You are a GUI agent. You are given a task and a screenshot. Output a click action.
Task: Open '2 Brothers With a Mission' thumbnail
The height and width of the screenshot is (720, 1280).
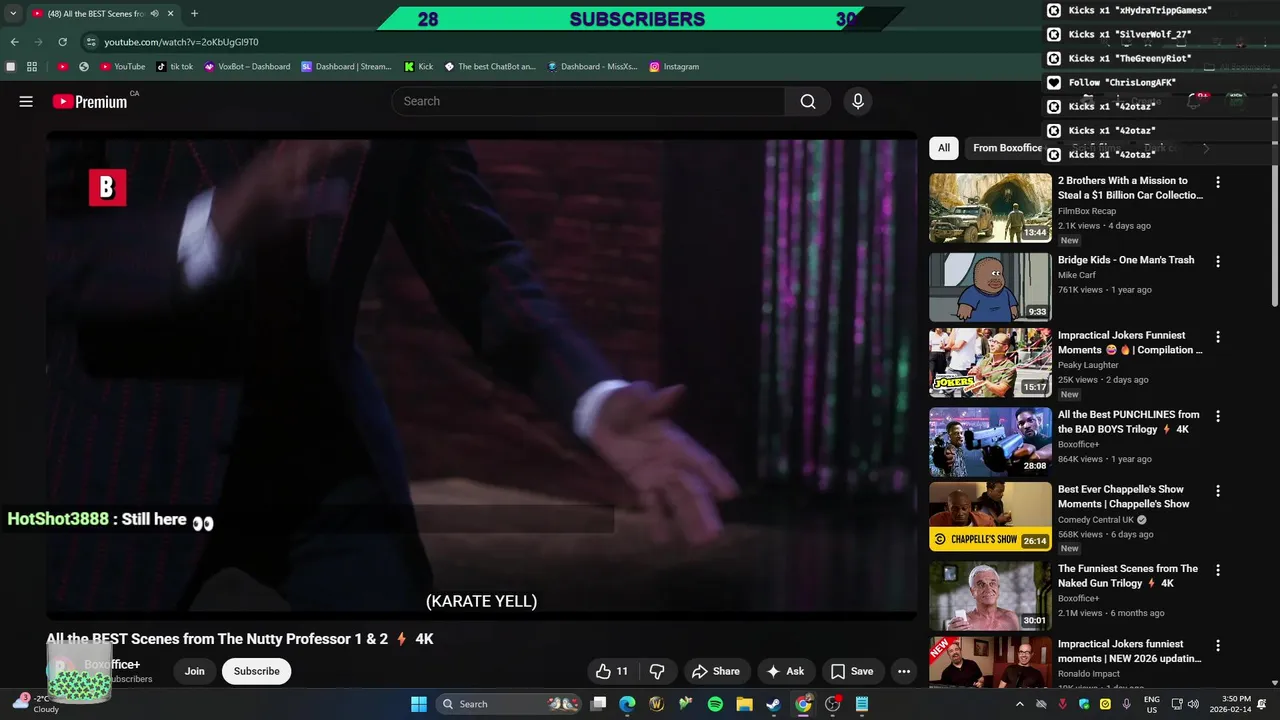[990, 208]
